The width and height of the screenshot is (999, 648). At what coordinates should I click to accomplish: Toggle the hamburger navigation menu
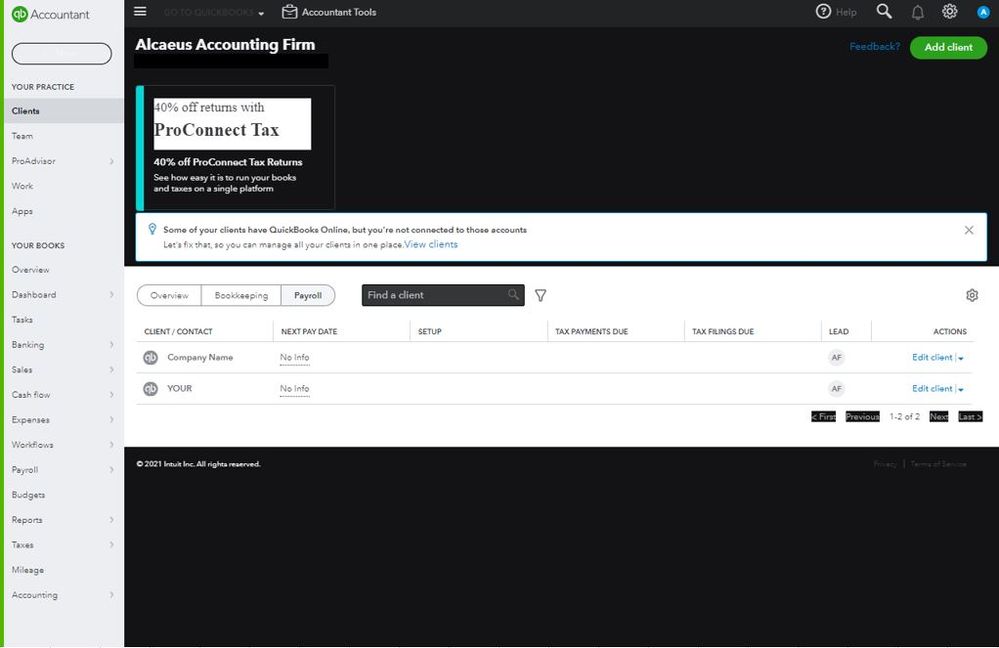pos(140,11)
